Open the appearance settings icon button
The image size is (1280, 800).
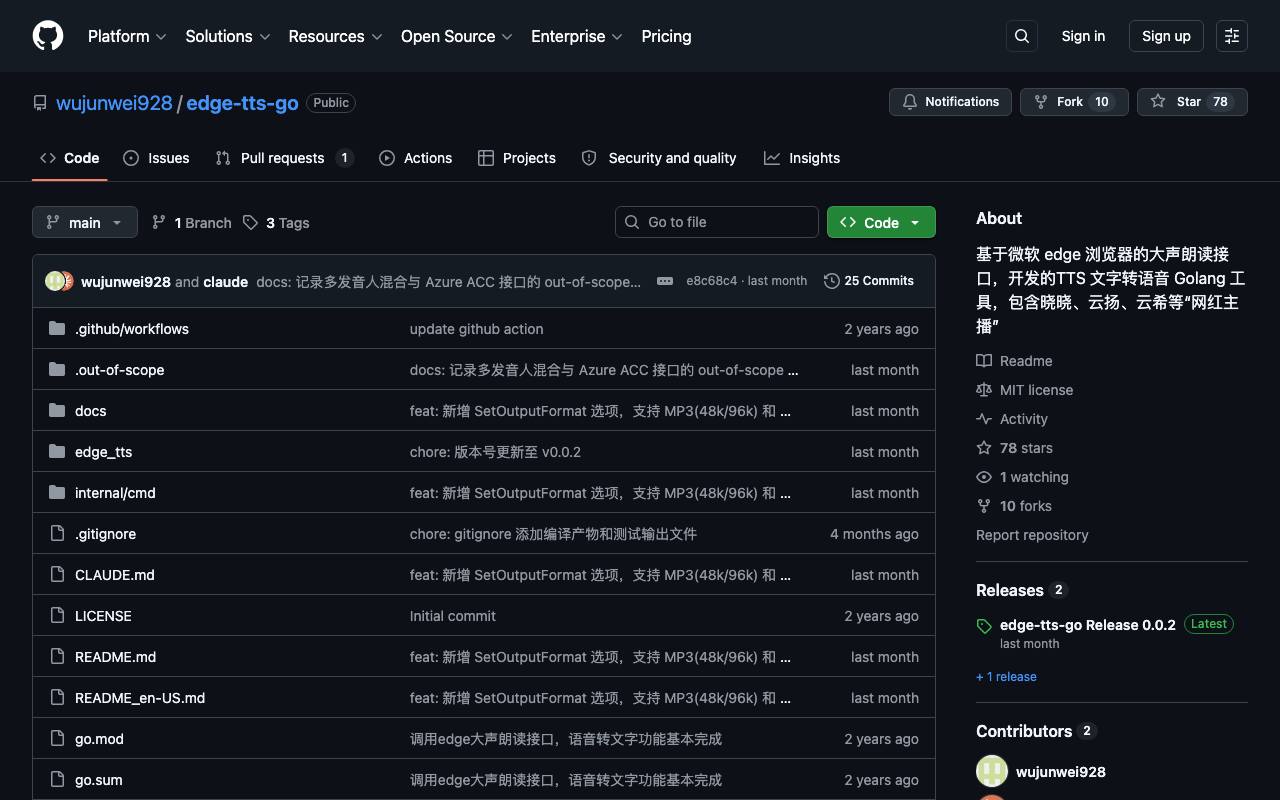click(x=1232, y=36)
